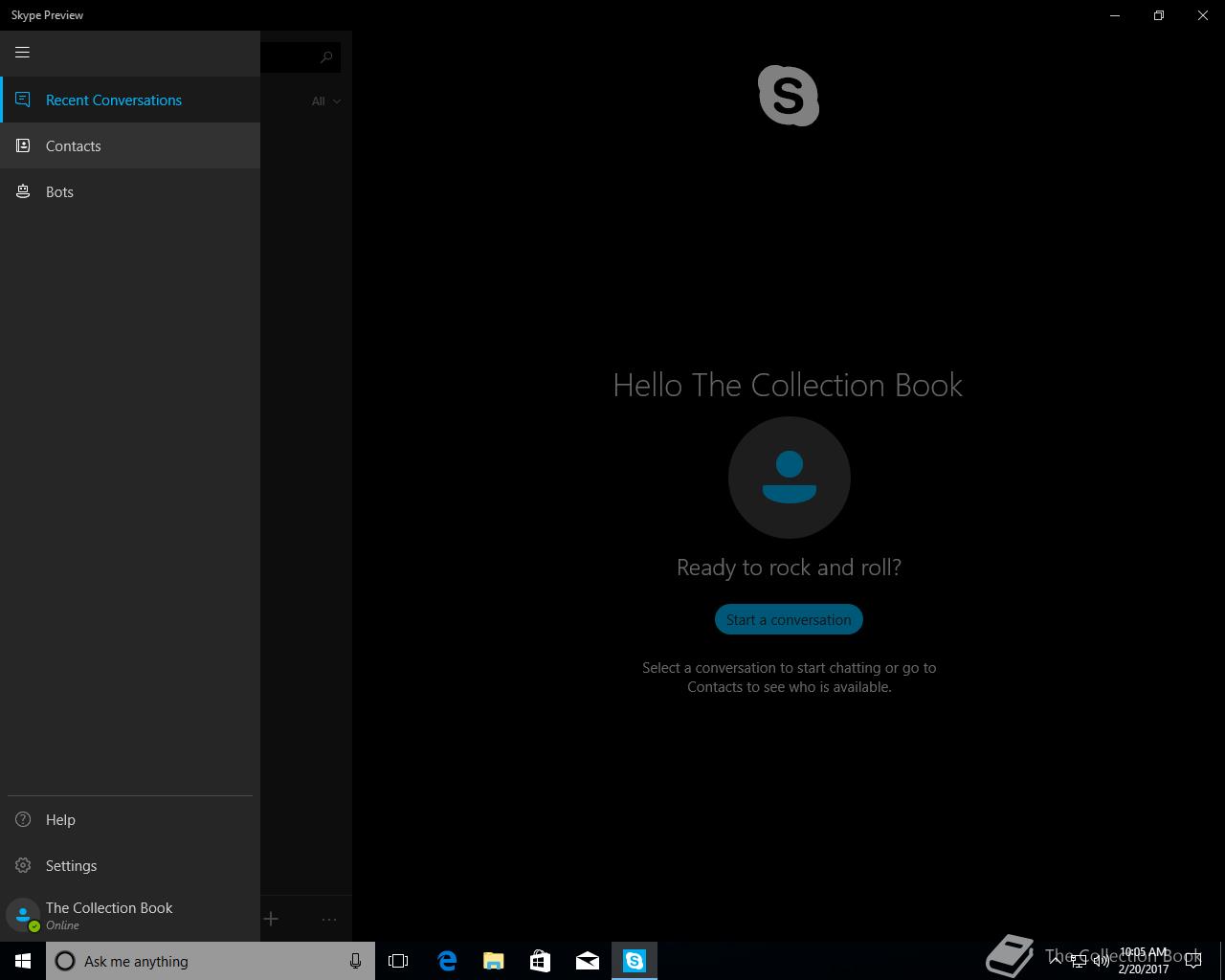Click Skype icon on taskbar
The width and height of the screenshot is (1225, 980).
point(635,961)
